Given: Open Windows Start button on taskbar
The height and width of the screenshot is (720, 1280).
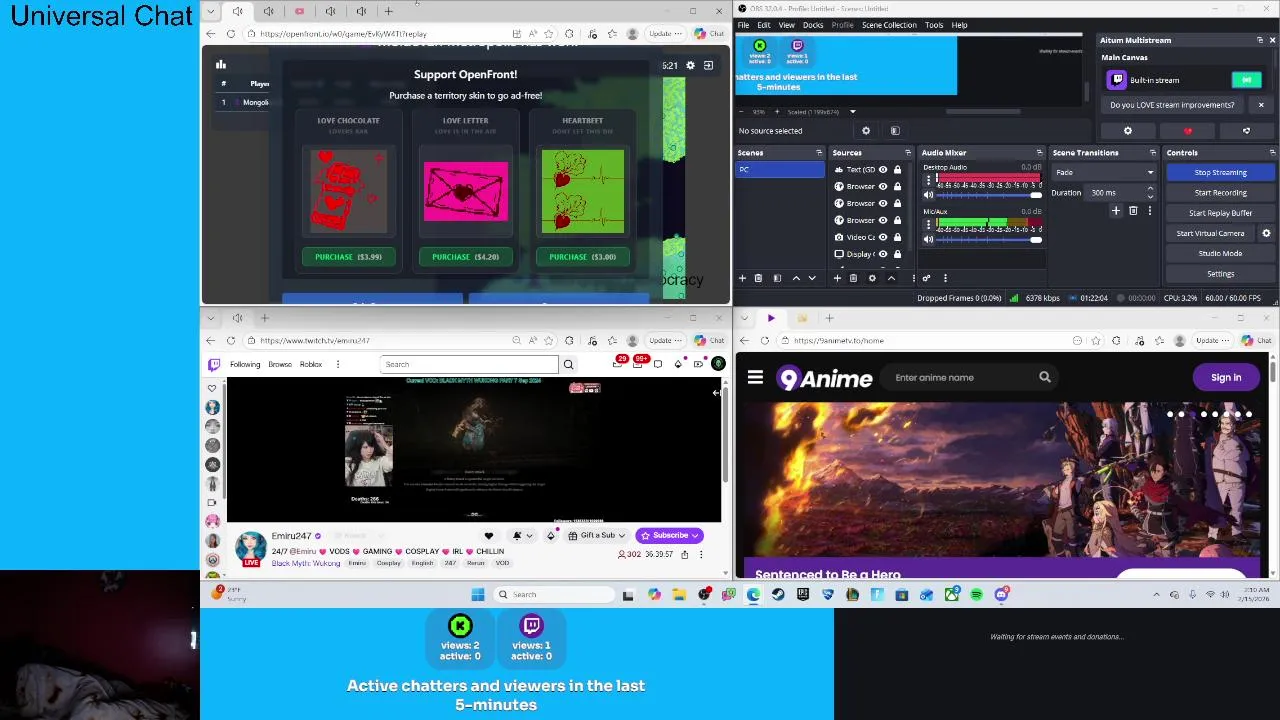Looking at the screenshot, I should tap(478, 594).
